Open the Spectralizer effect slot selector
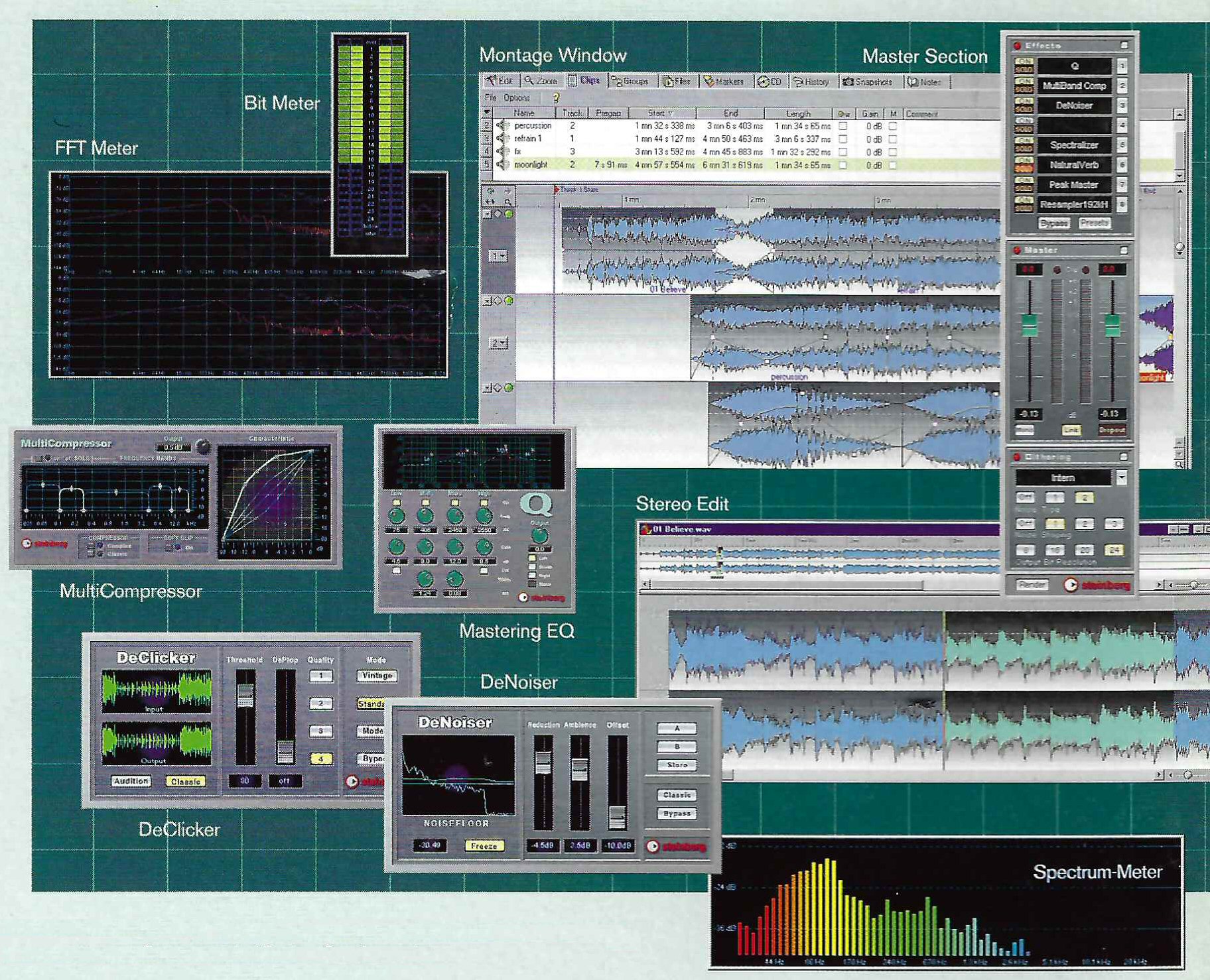The width and height of the screenshot is (1210, 980). tap(1074, 145)
